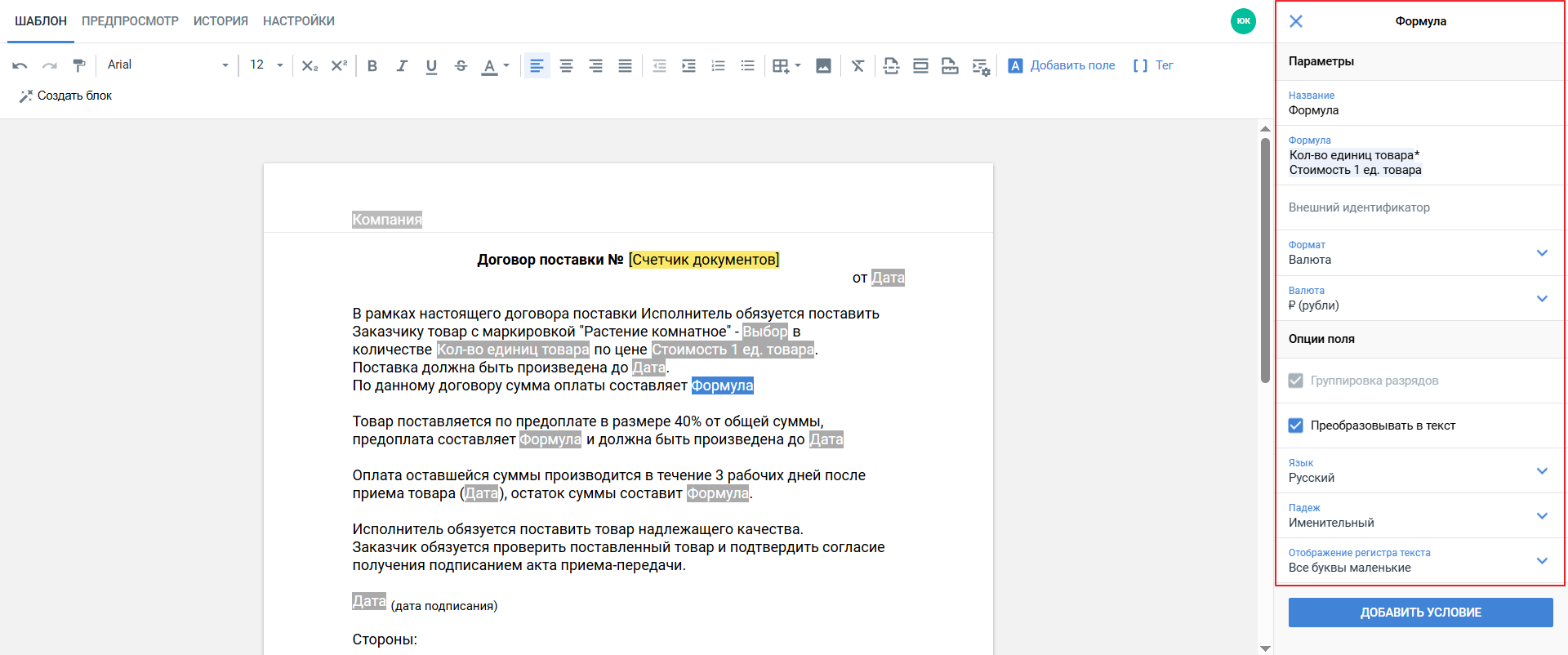Insert a table into the template
This screenshot has height=655, width=1568.
coord(781,65)
